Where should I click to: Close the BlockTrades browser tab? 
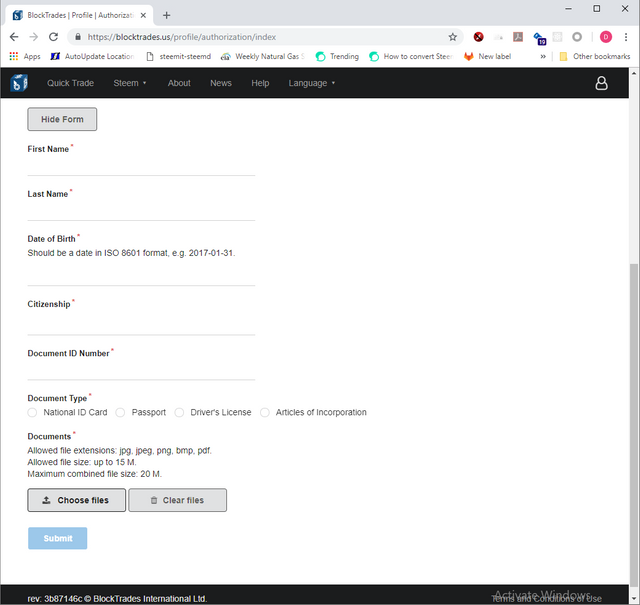click(x=143, y=16)
